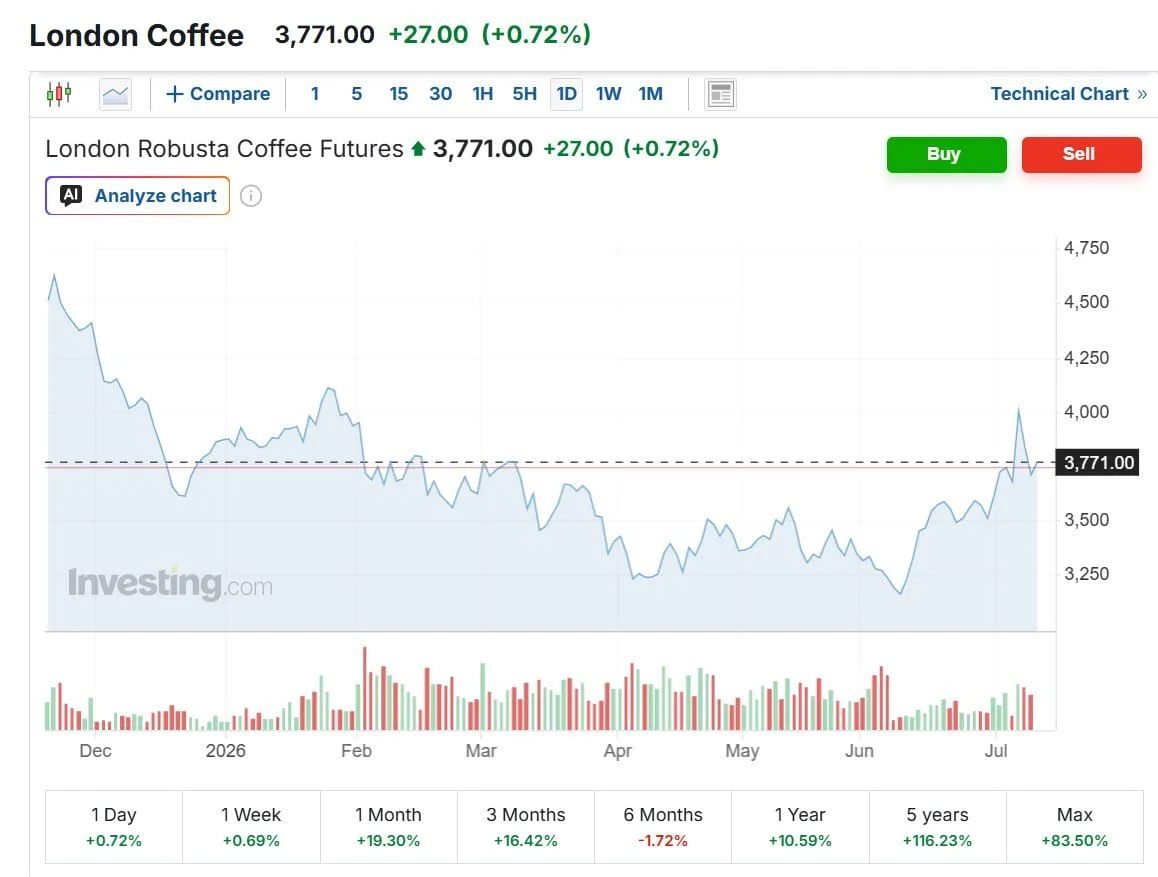Click the plus Compare icon
This screenshot has width=1158, height=877.
click(174, 94)
